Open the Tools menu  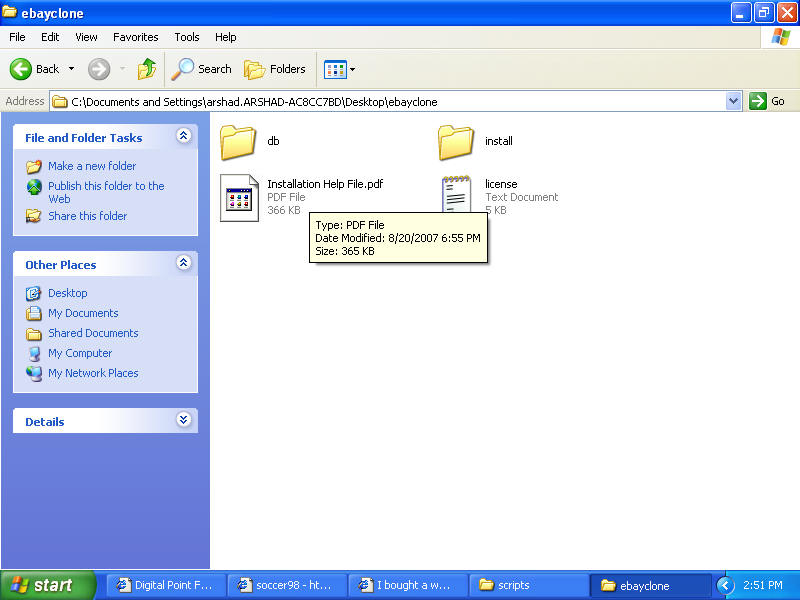(187, 37)
